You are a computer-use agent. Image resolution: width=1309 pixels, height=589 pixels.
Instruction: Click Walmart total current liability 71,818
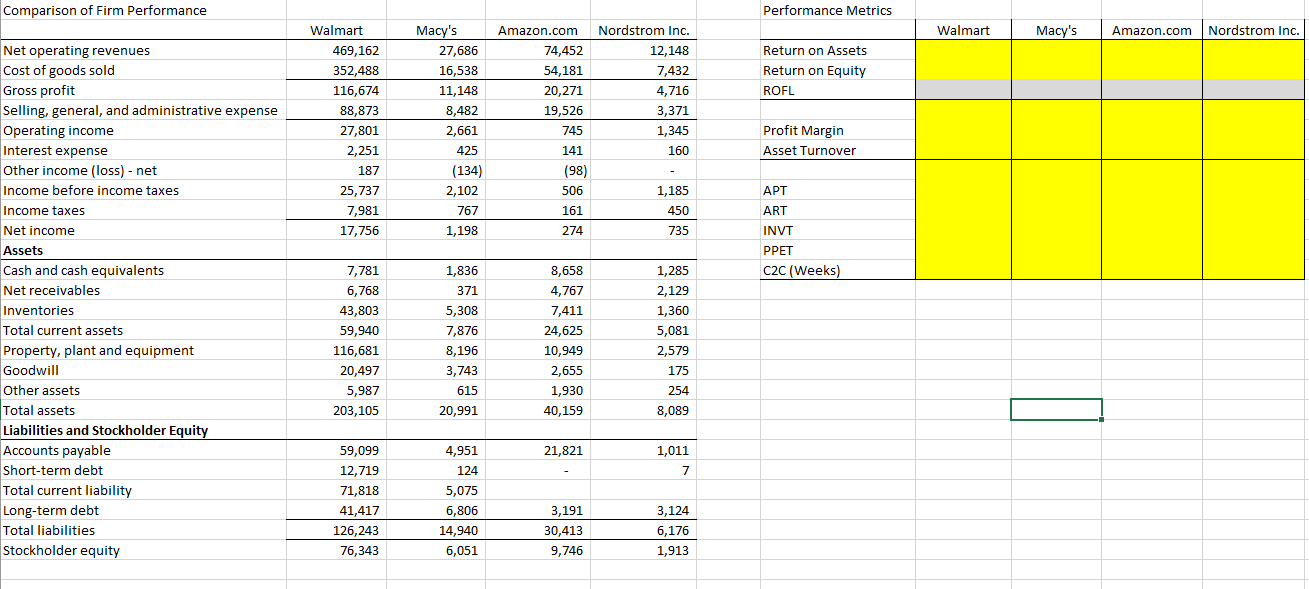tap(359, 490)
